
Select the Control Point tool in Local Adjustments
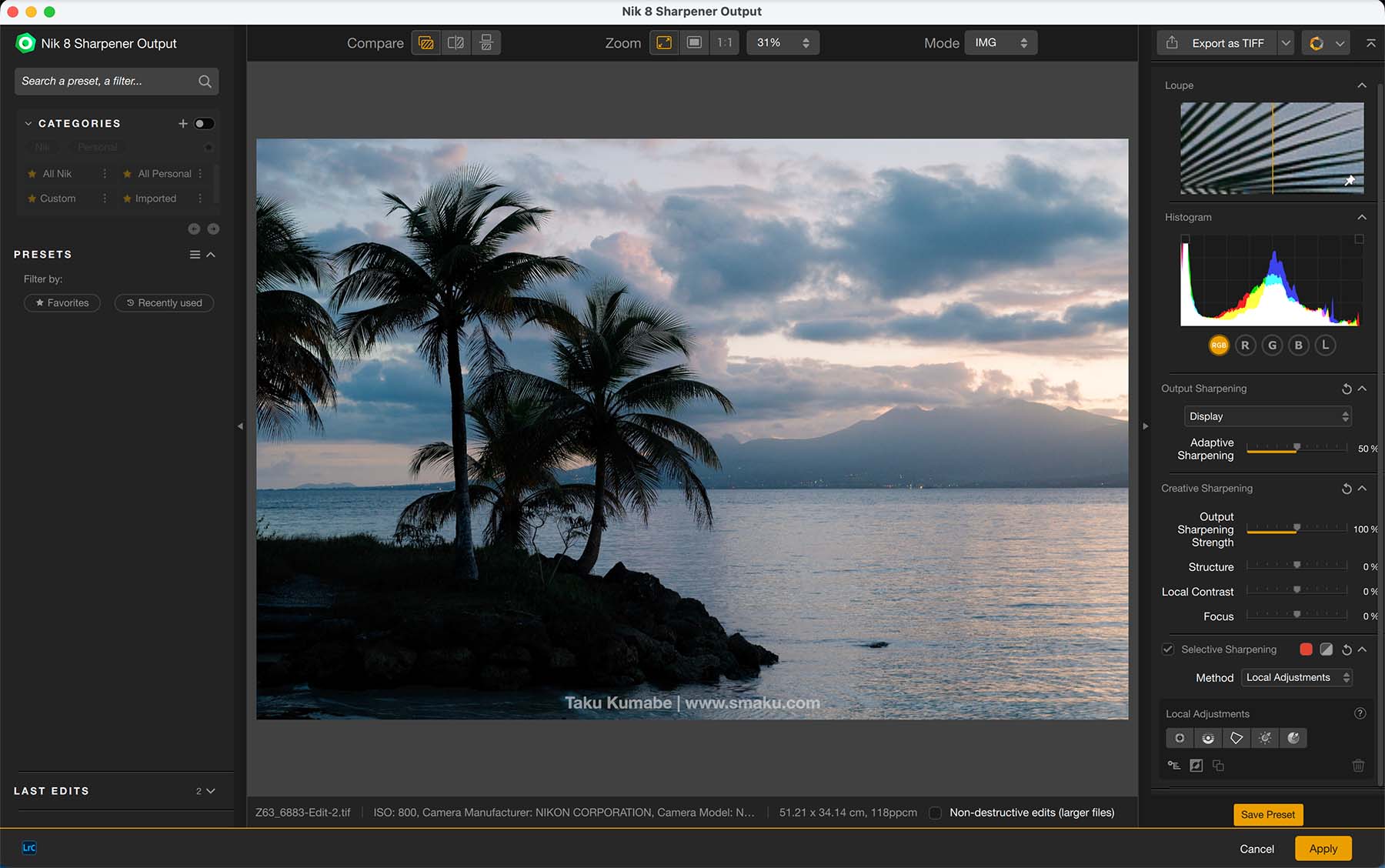[x=1179, y=738]
